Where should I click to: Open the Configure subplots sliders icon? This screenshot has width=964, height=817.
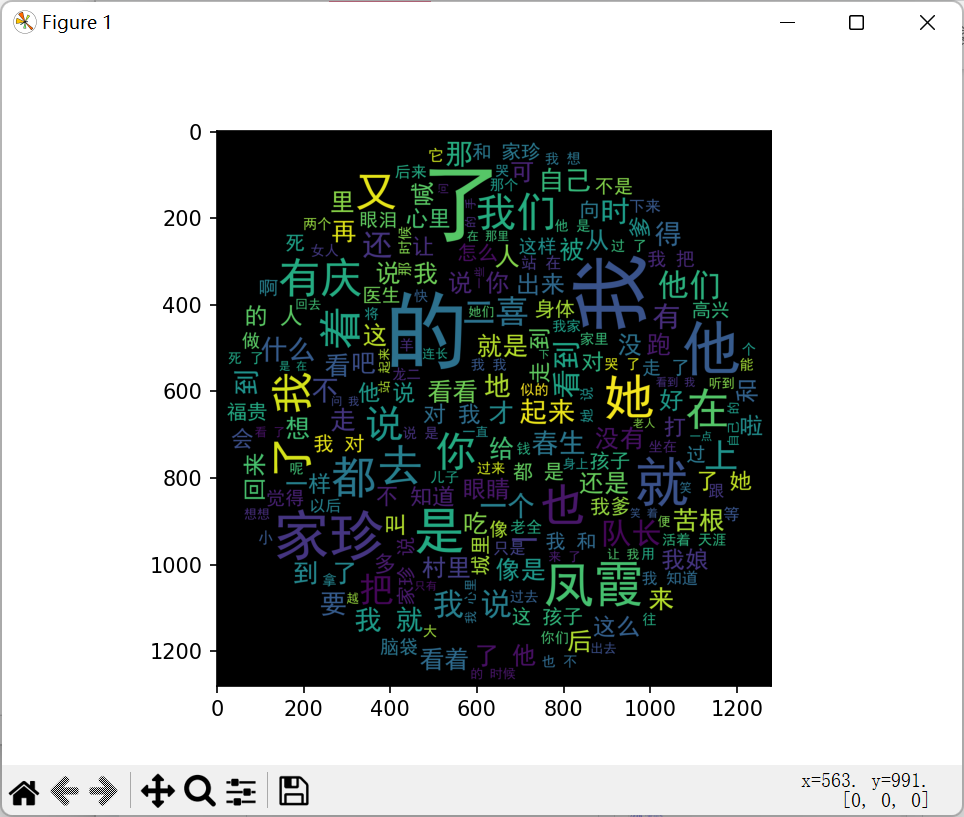pyautogui.click(x=241, y=792)
